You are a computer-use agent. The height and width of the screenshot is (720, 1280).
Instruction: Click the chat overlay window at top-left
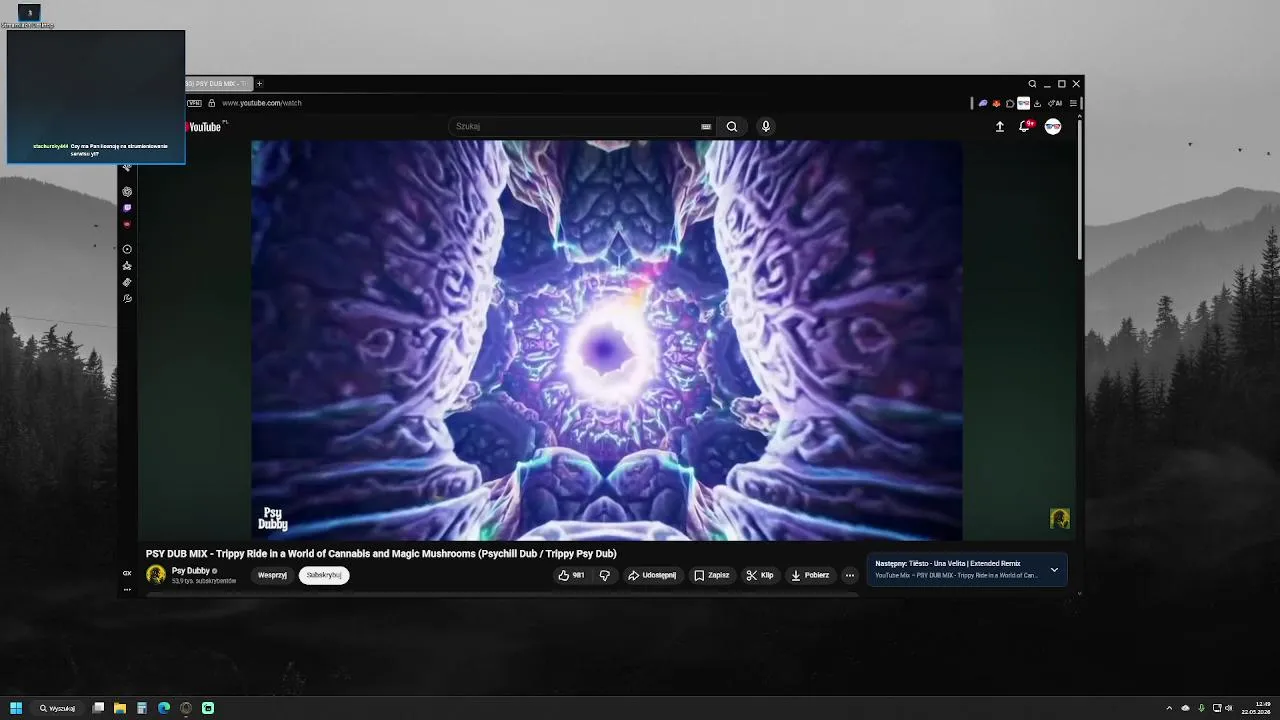(x=96, y=97)
